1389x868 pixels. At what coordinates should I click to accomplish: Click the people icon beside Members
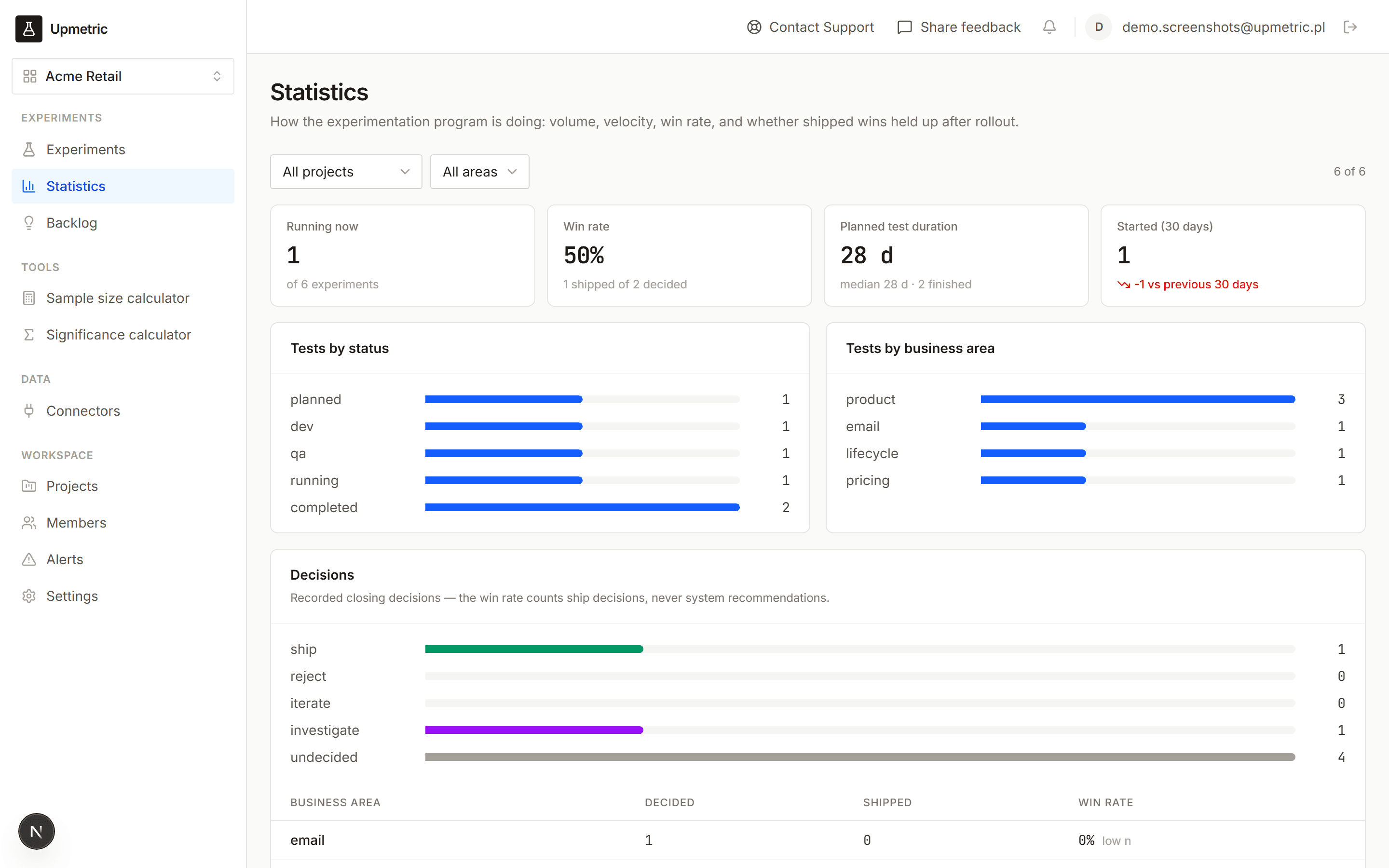click(29, 522)
